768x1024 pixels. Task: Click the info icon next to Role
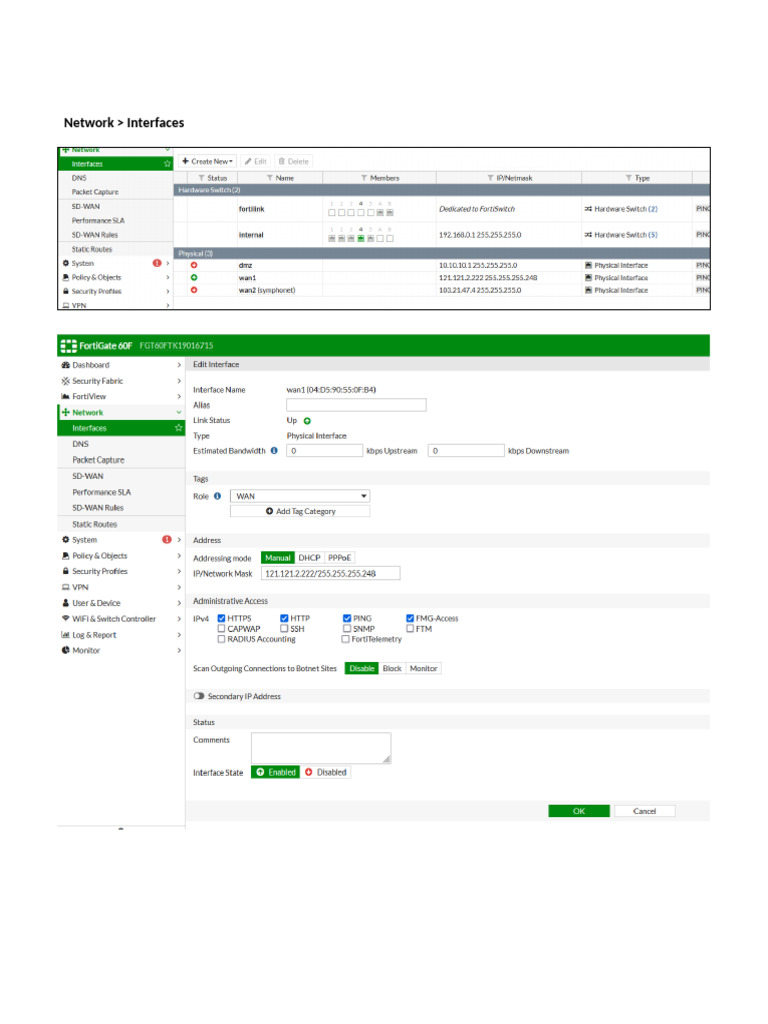click(x=217, y=496)
